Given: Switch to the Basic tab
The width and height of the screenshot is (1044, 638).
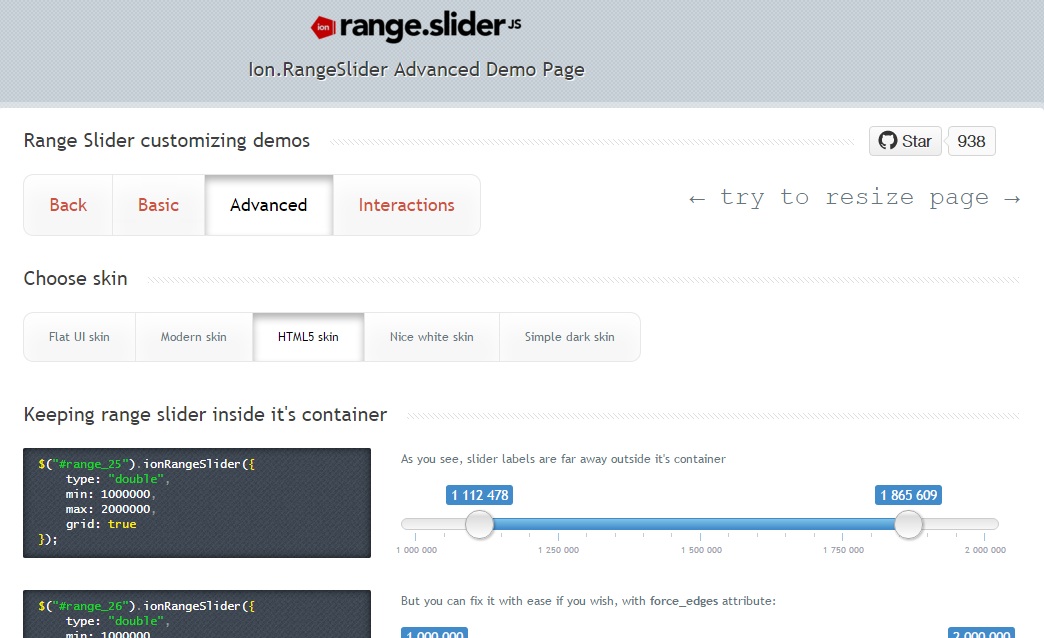Looking at the screenshot, I should pos(157,204).
